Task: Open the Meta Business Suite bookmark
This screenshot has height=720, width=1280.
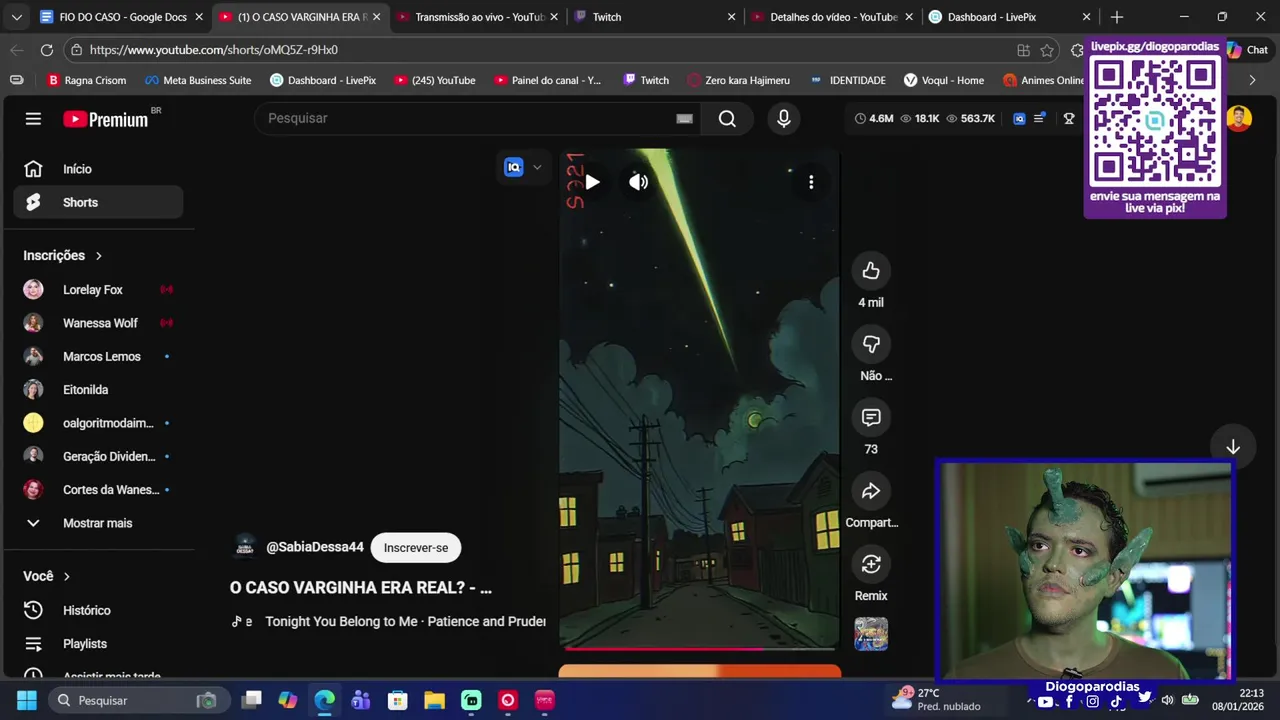Action: click(198, 80)
